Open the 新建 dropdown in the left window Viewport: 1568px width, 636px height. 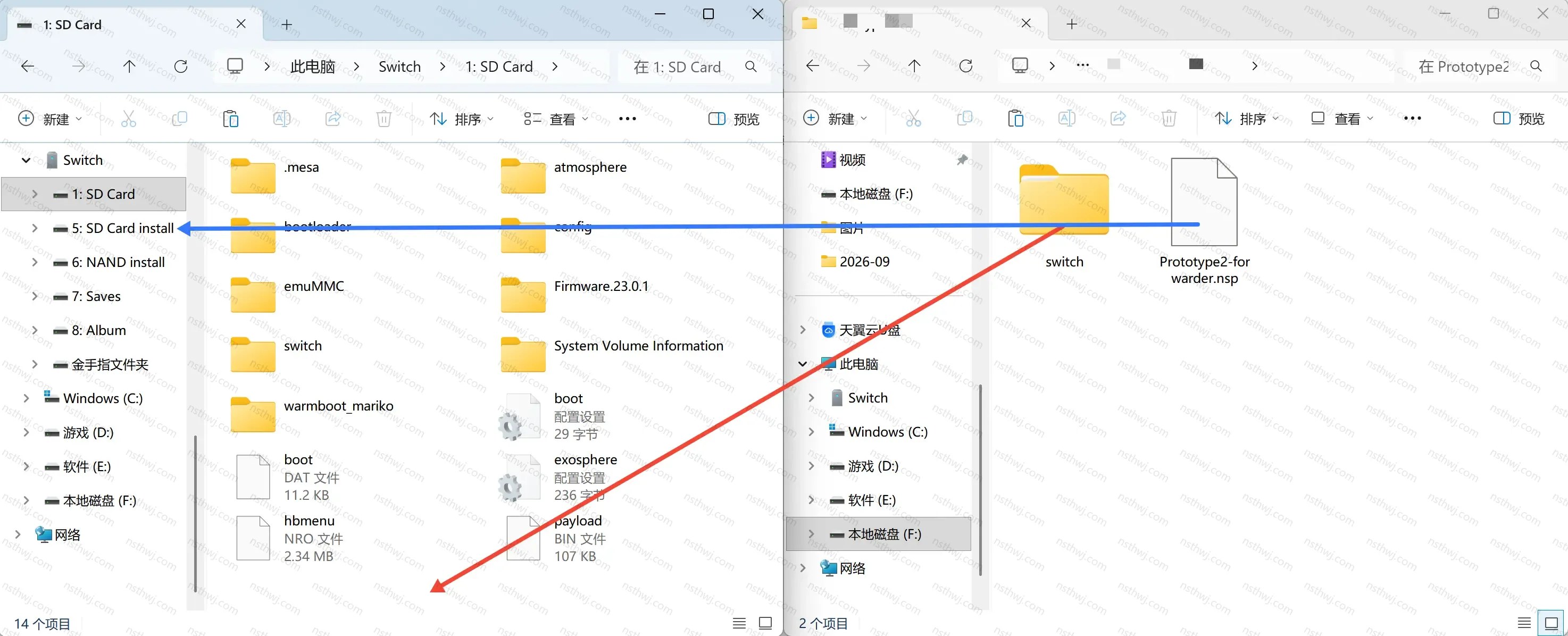[51, 119]
